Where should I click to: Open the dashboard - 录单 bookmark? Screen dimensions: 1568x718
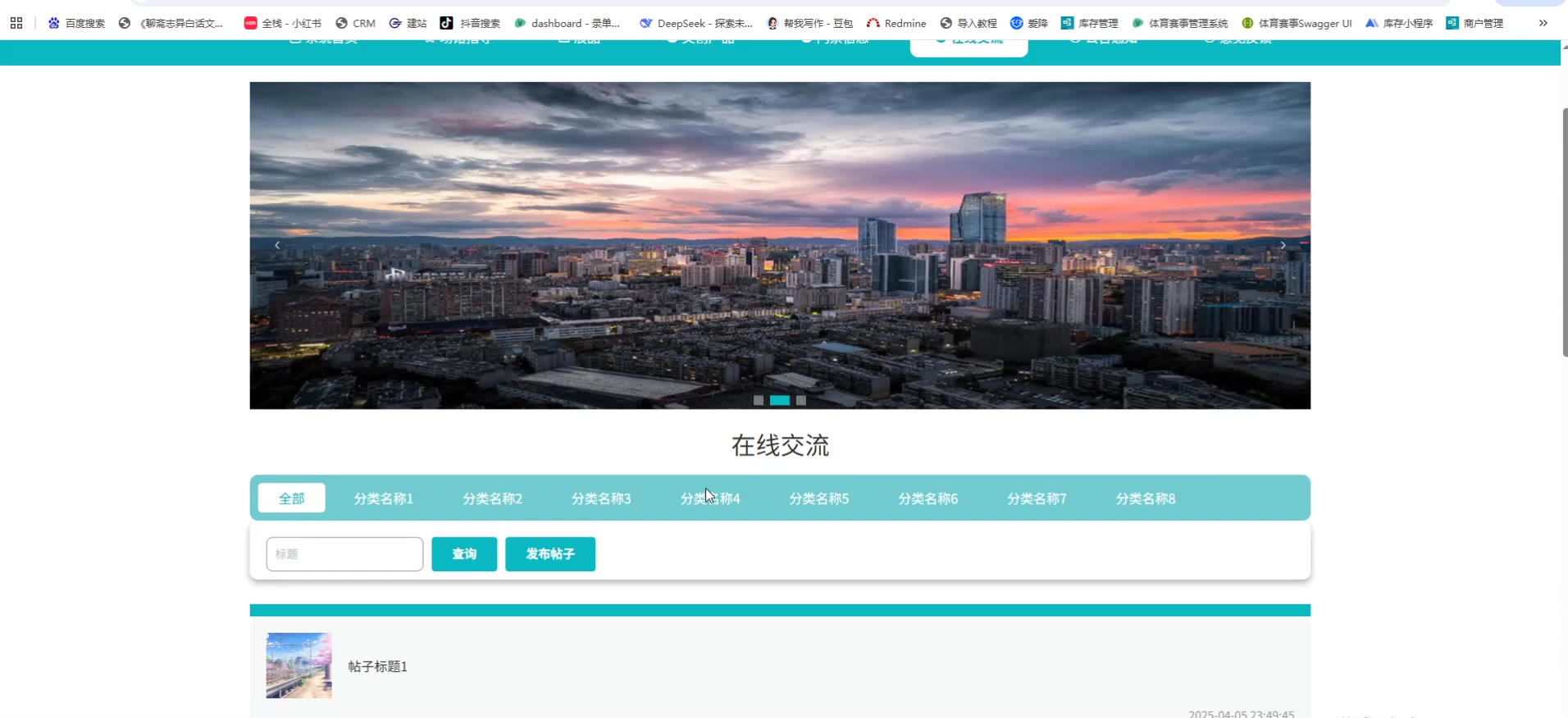click(567, 23)
